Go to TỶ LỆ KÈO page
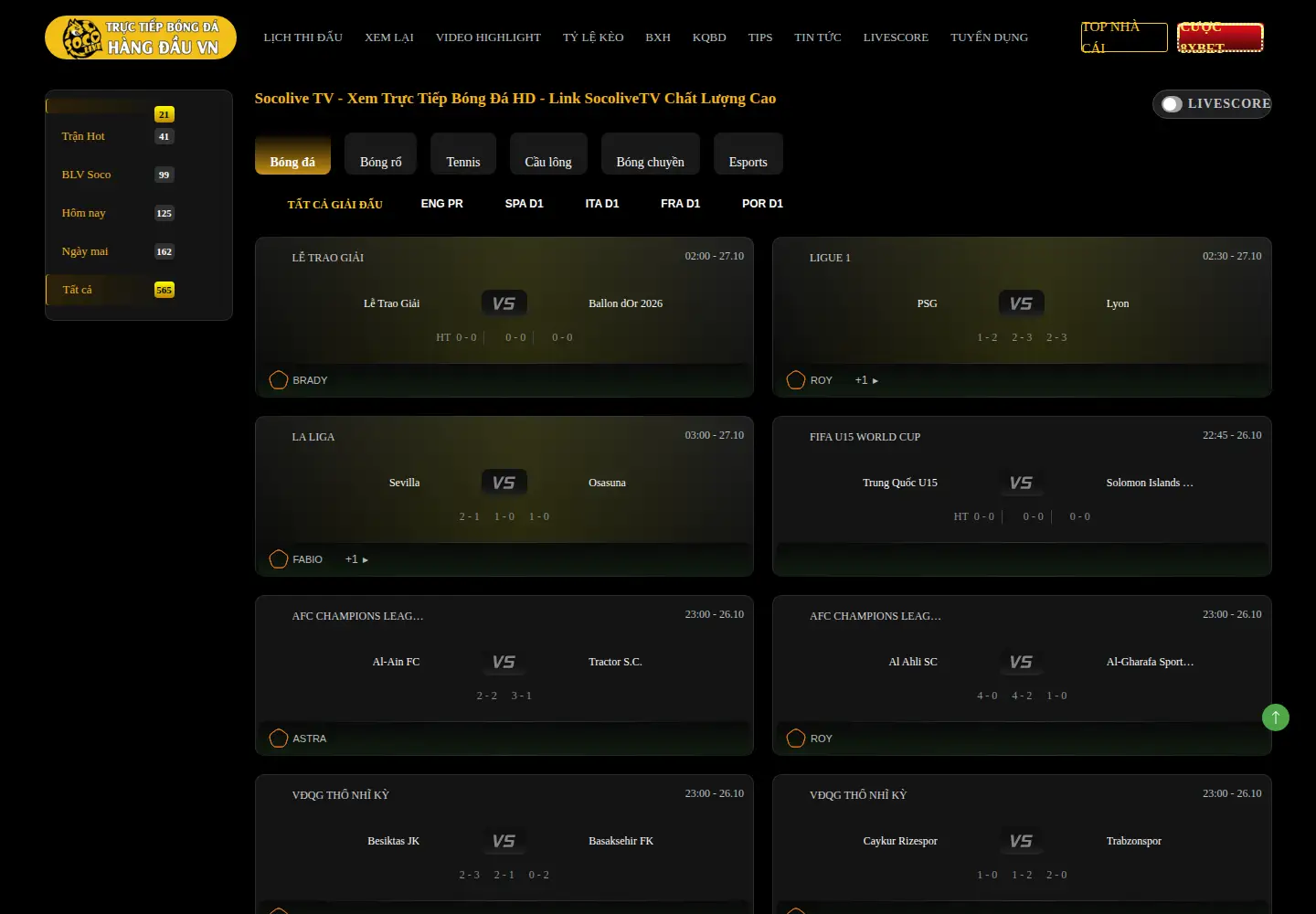Image resolution: width=1316 pixels, height=914 pixels. click(x=593, y=37)
